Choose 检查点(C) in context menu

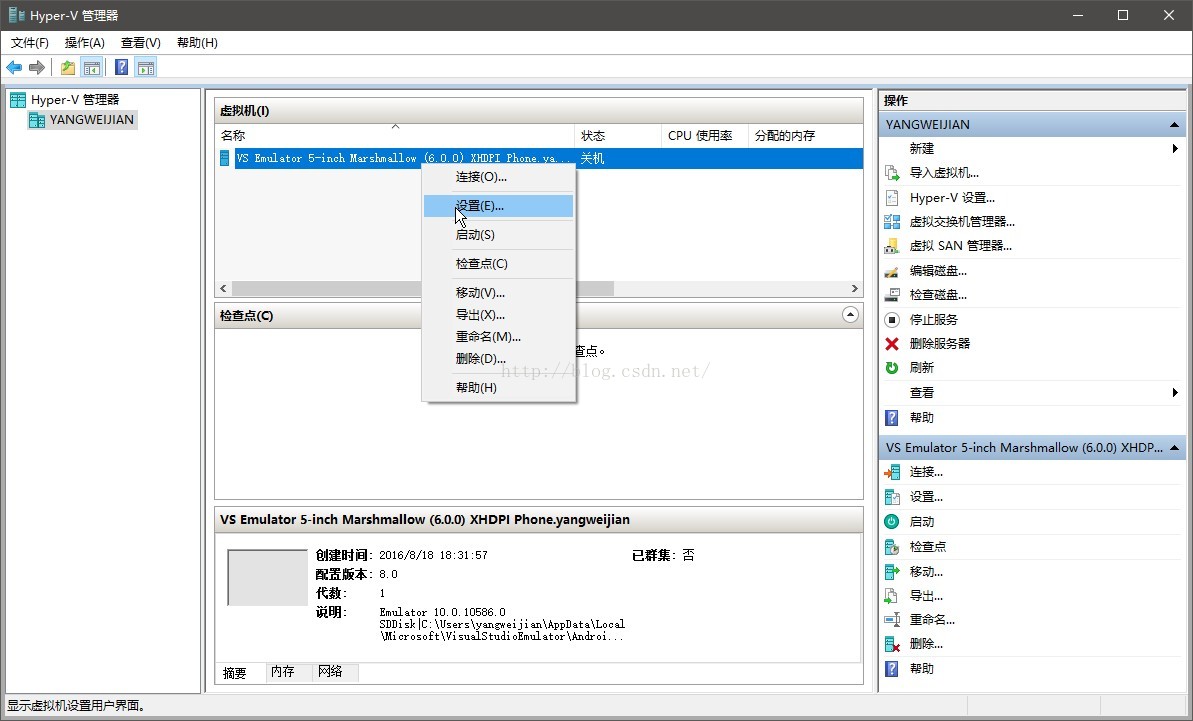point(498,264)
